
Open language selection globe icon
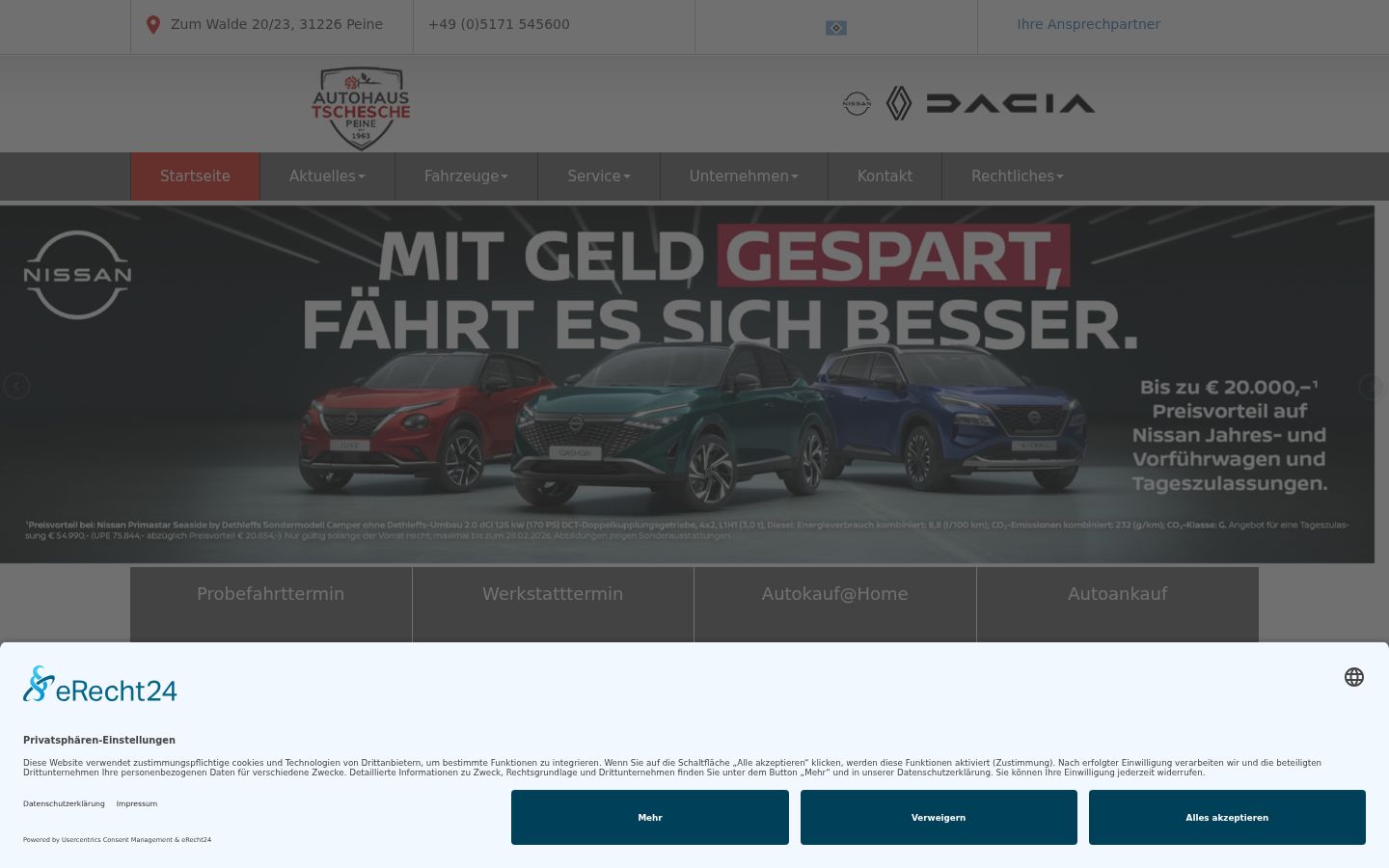(1354, 677)
